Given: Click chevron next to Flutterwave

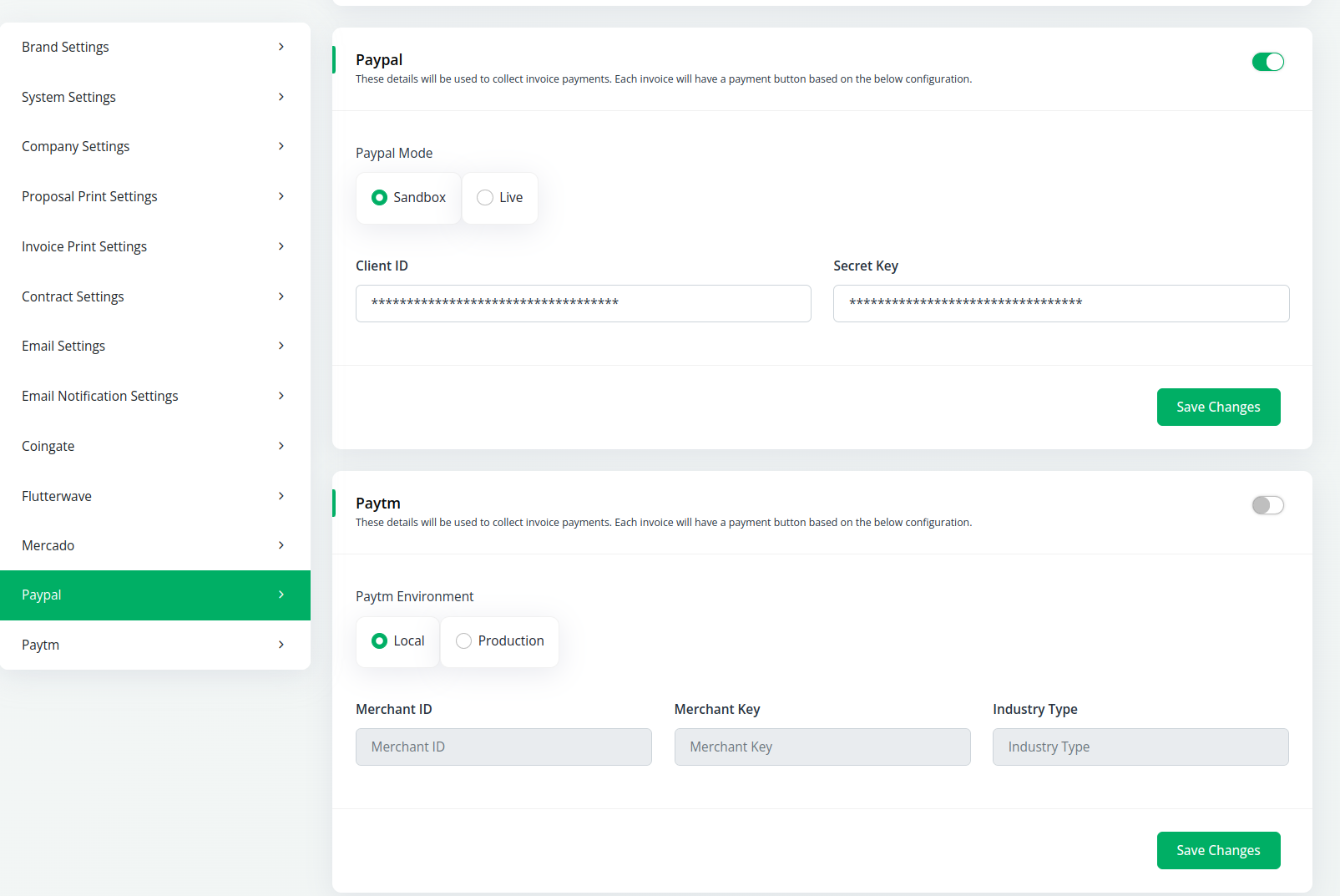Looking at the screenshot, I should 281,496.
